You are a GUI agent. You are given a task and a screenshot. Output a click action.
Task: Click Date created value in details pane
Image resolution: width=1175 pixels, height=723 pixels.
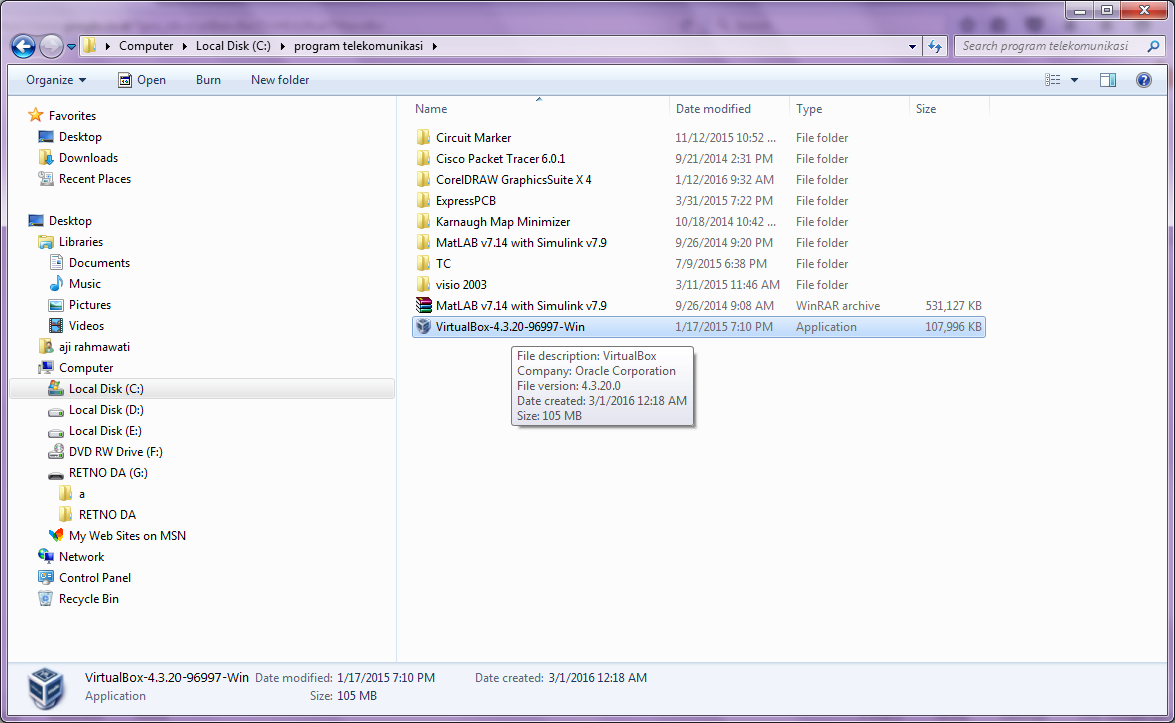597,677
